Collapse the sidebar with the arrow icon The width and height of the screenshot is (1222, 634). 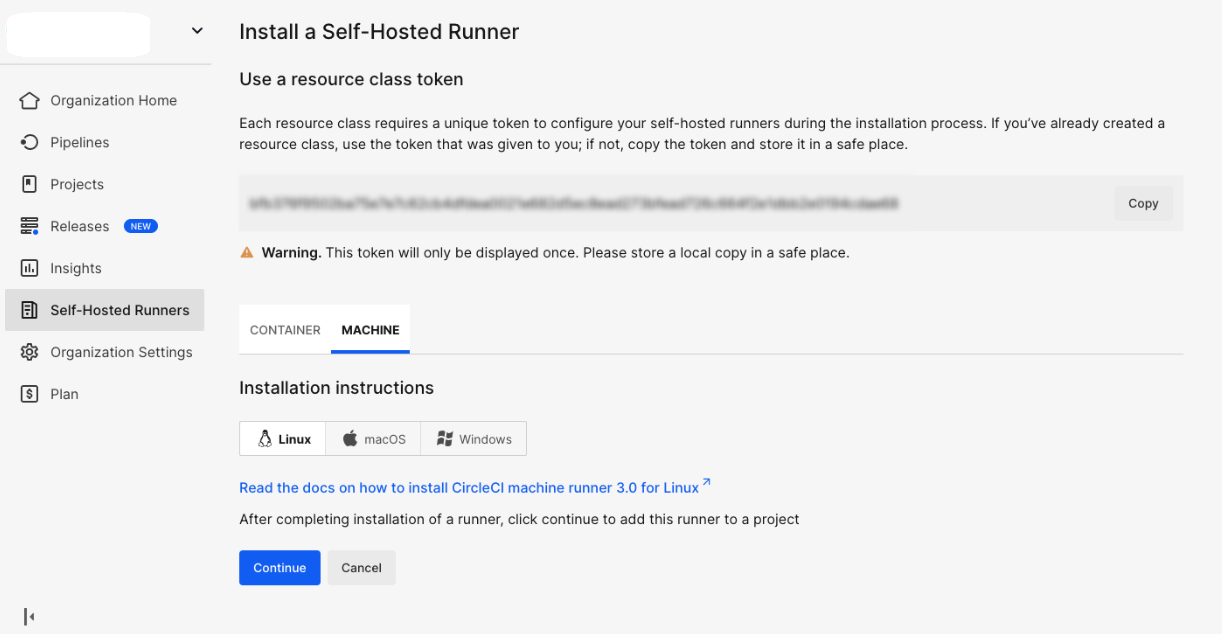[28, 616]
